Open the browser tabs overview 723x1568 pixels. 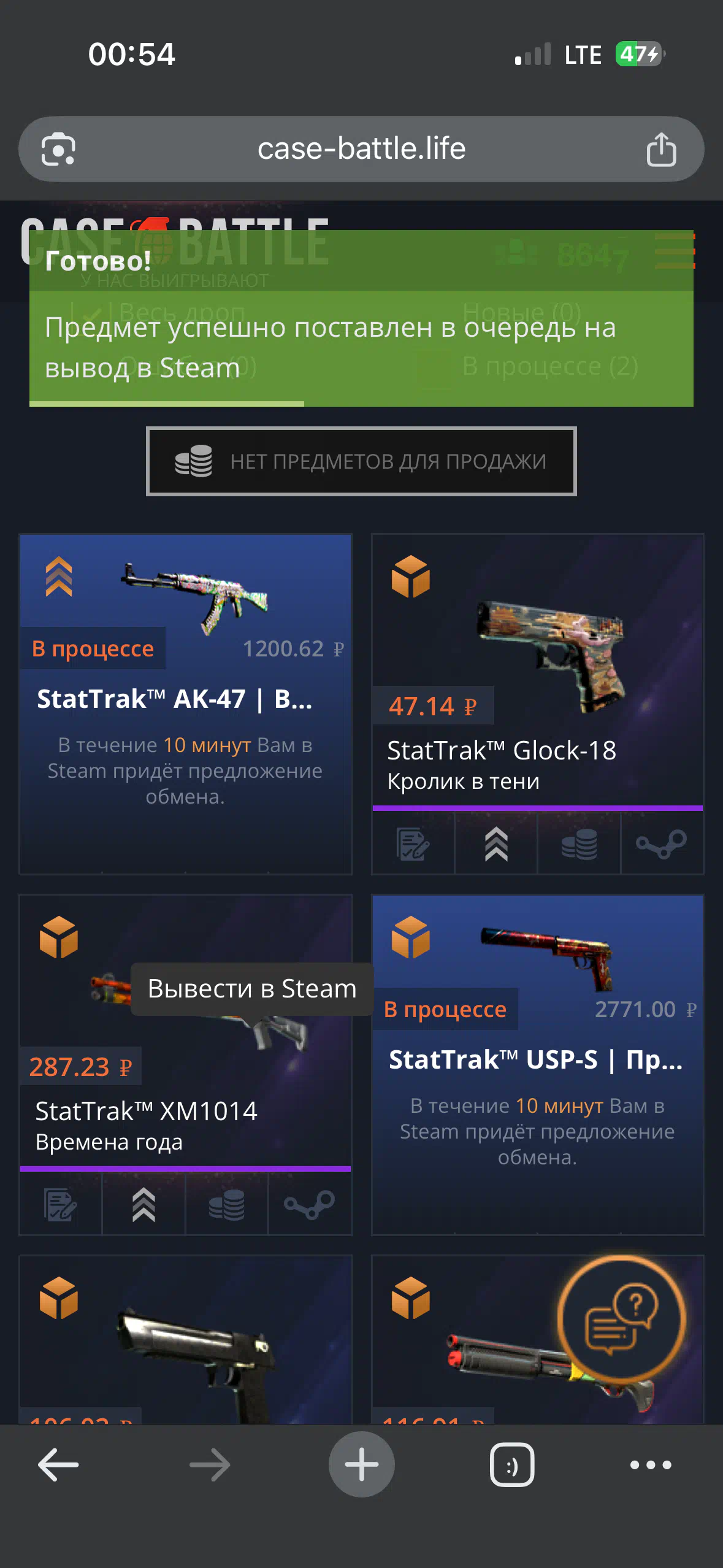coord(512,1464)
